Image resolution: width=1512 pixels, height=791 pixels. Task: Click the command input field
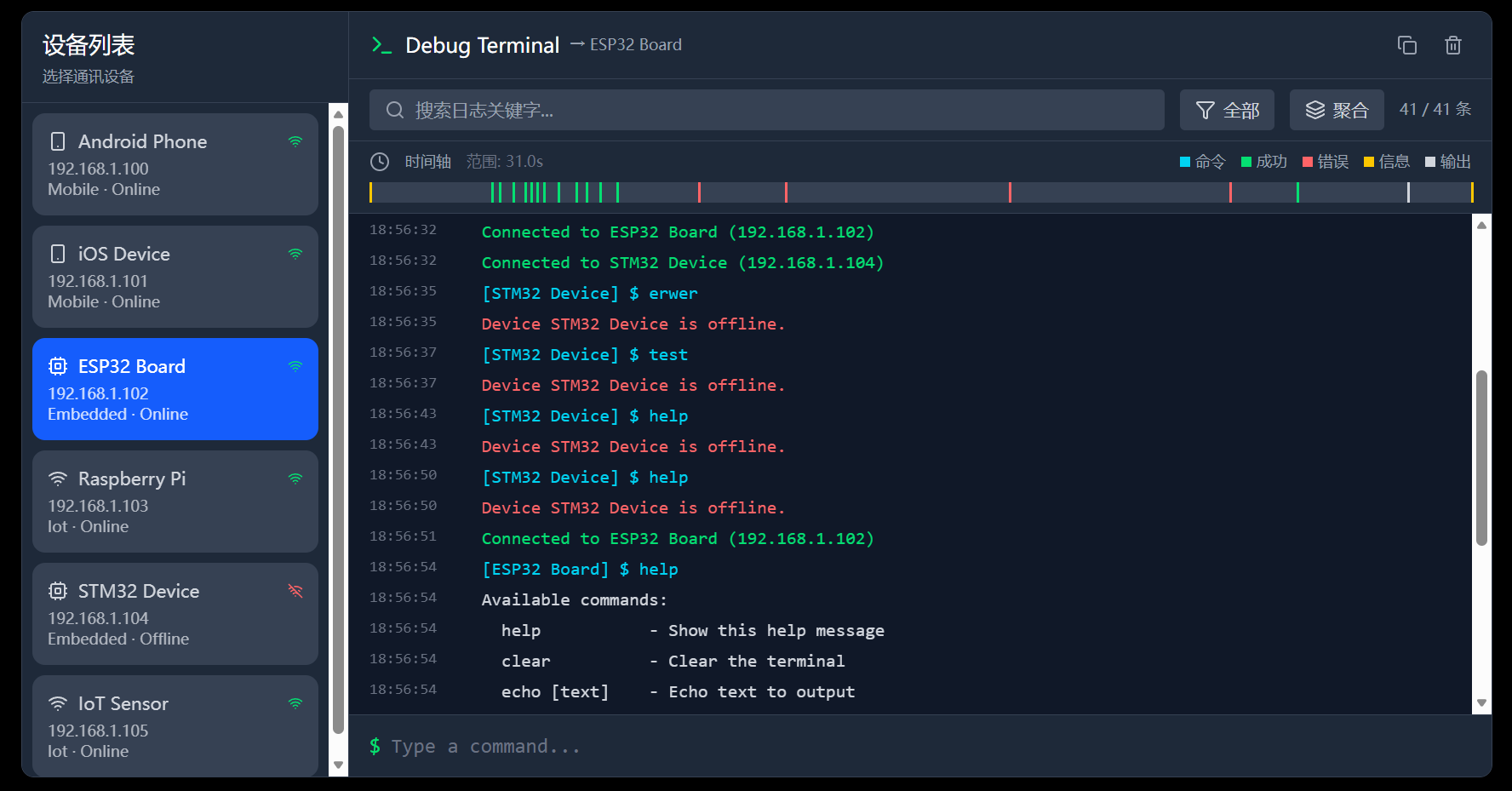pos(919,747)
